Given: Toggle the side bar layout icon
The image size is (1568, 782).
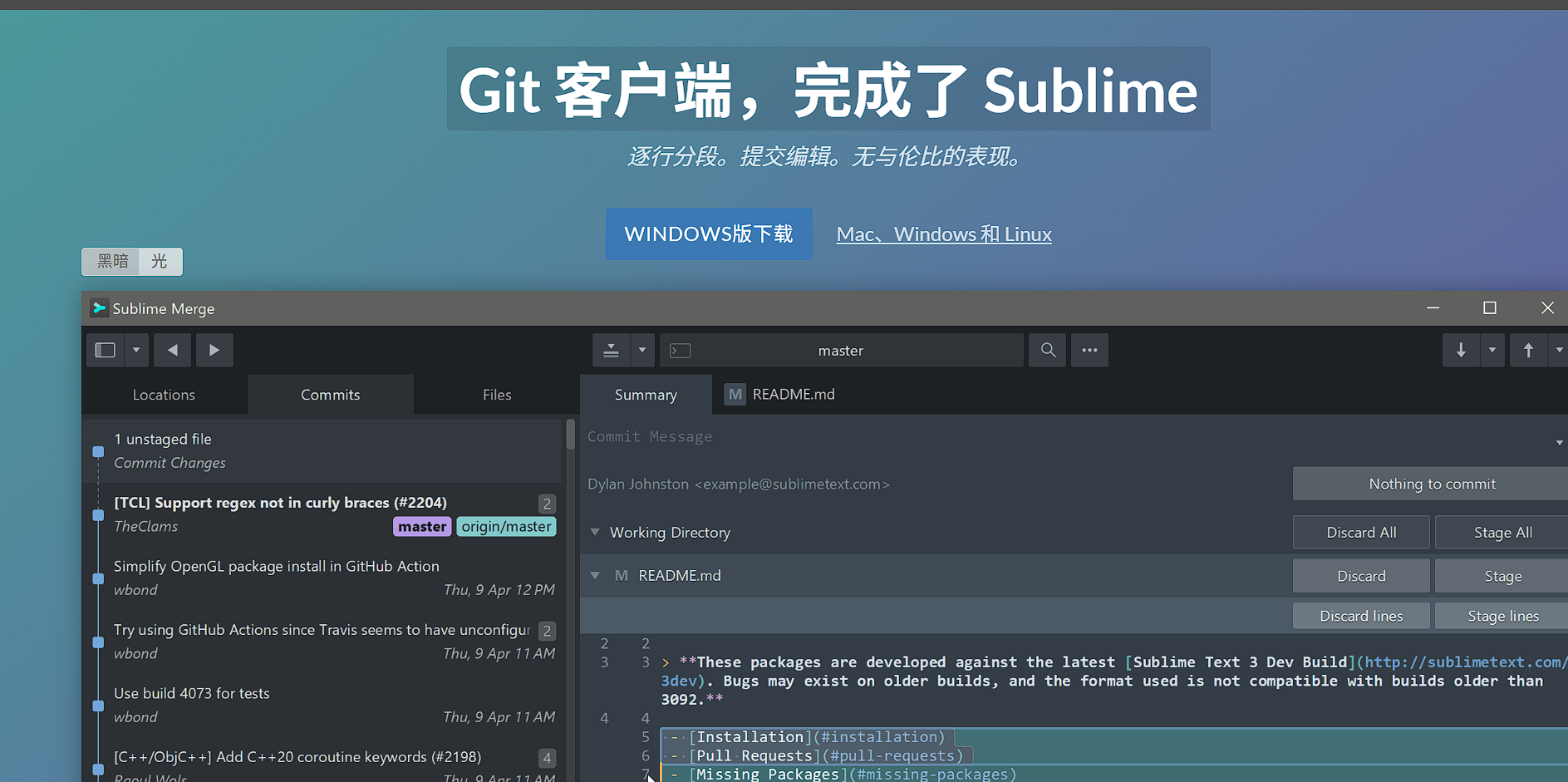Looking at the screenshot, I should 106,350.
